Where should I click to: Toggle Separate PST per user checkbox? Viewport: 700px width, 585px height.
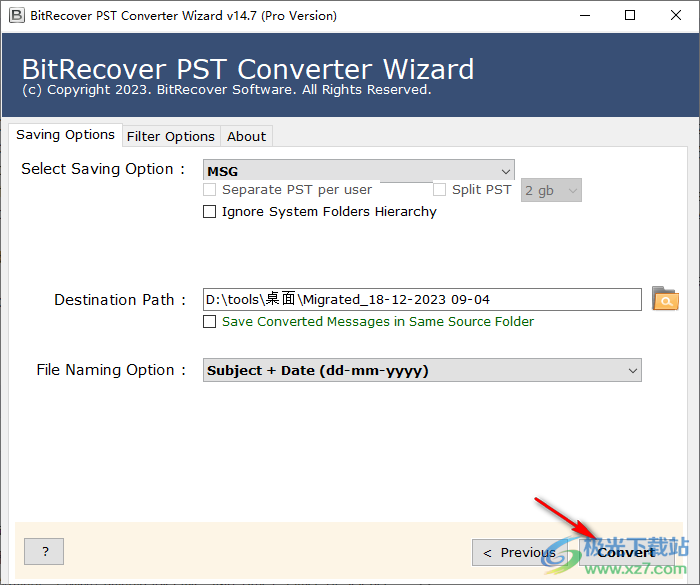click(209, 190)
